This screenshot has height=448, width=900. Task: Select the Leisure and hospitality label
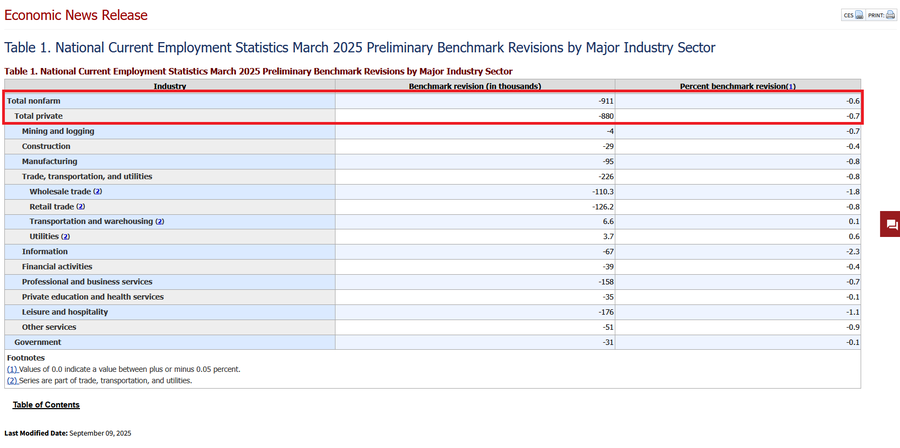65,312
